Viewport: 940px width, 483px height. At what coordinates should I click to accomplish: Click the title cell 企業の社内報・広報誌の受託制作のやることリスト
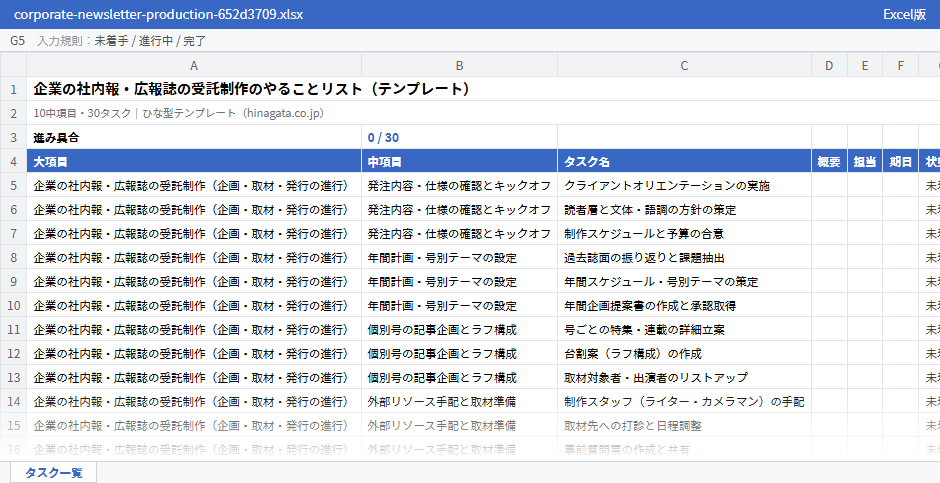[x=252, y=89]
